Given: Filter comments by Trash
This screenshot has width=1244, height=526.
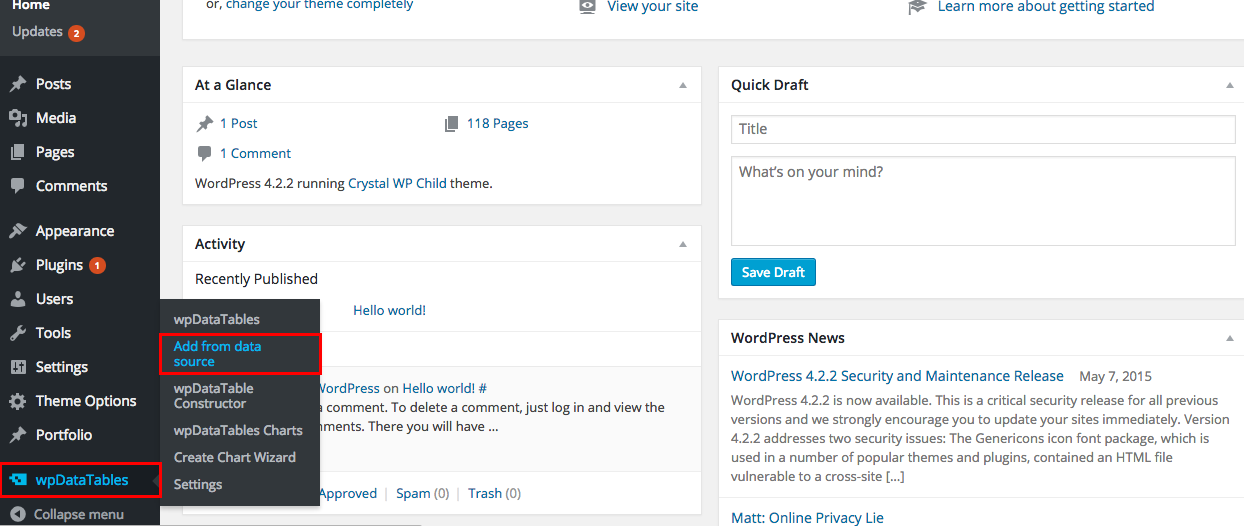Looking at the screenshot, I should (485, 493).
